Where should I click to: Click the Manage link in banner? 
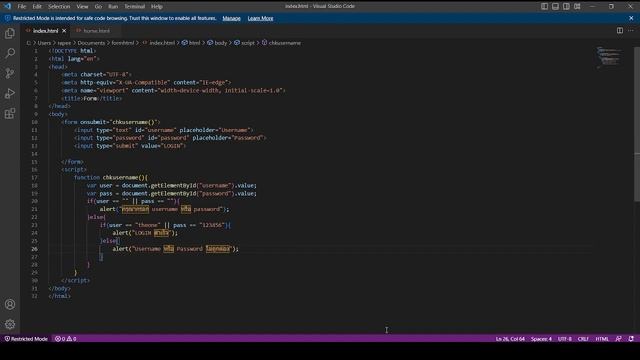click(x=231, y=18)
